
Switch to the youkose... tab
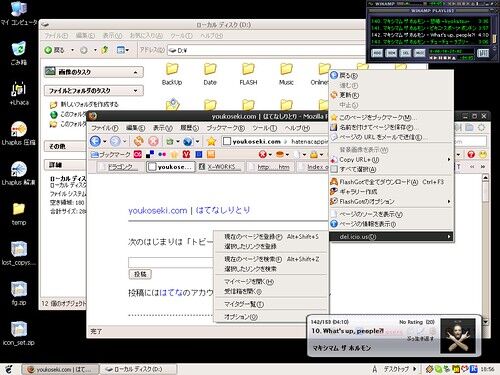(170, 167)
